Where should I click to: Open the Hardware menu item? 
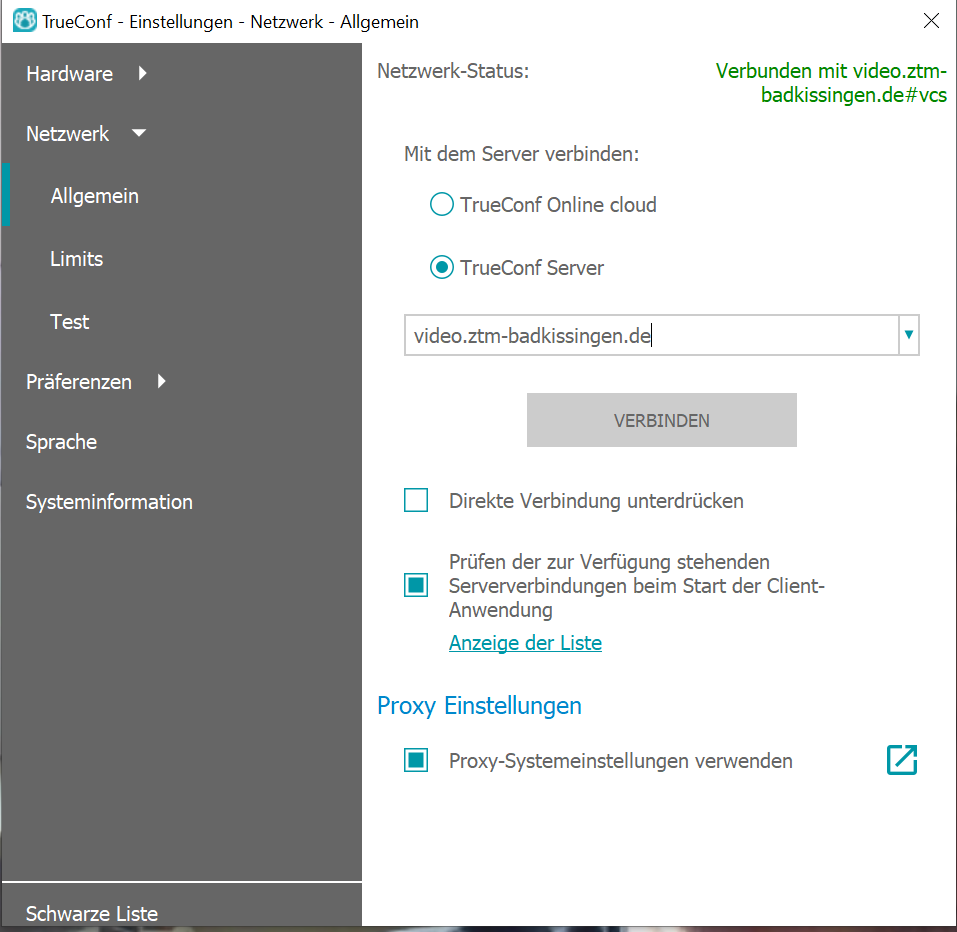click(x=70, y=74)
